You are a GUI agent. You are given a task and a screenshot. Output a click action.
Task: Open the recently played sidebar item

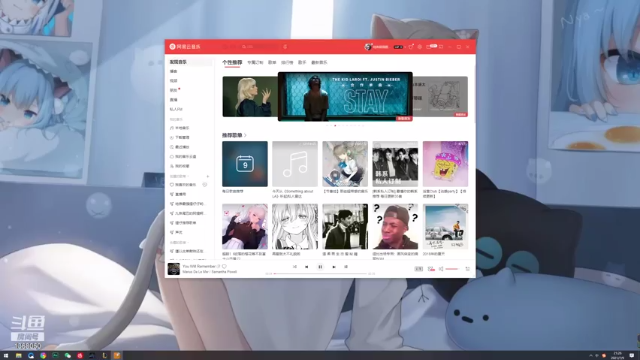[180, 147]
